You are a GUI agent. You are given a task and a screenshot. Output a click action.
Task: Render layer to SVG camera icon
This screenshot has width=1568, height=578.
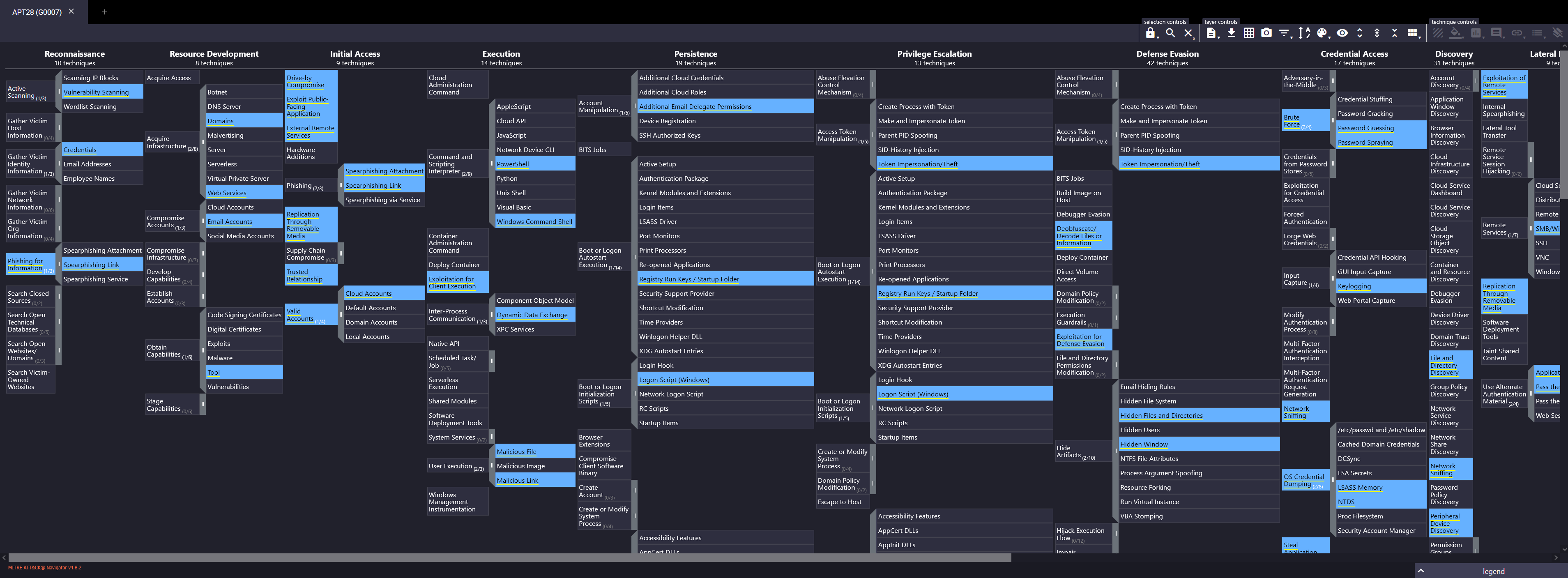(x=1267, y=33)
